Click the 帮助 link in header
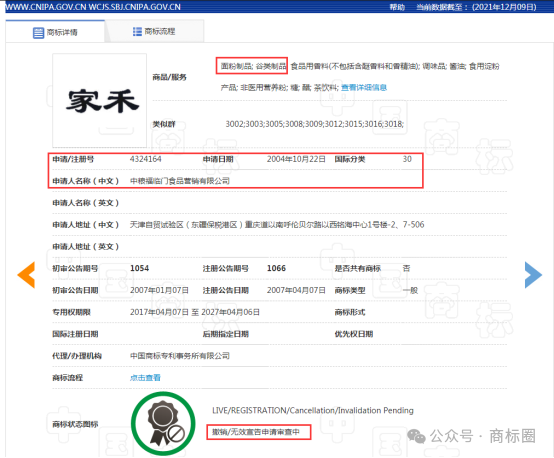Viewport: 554px width, 458px height. [x=397, y=7]
